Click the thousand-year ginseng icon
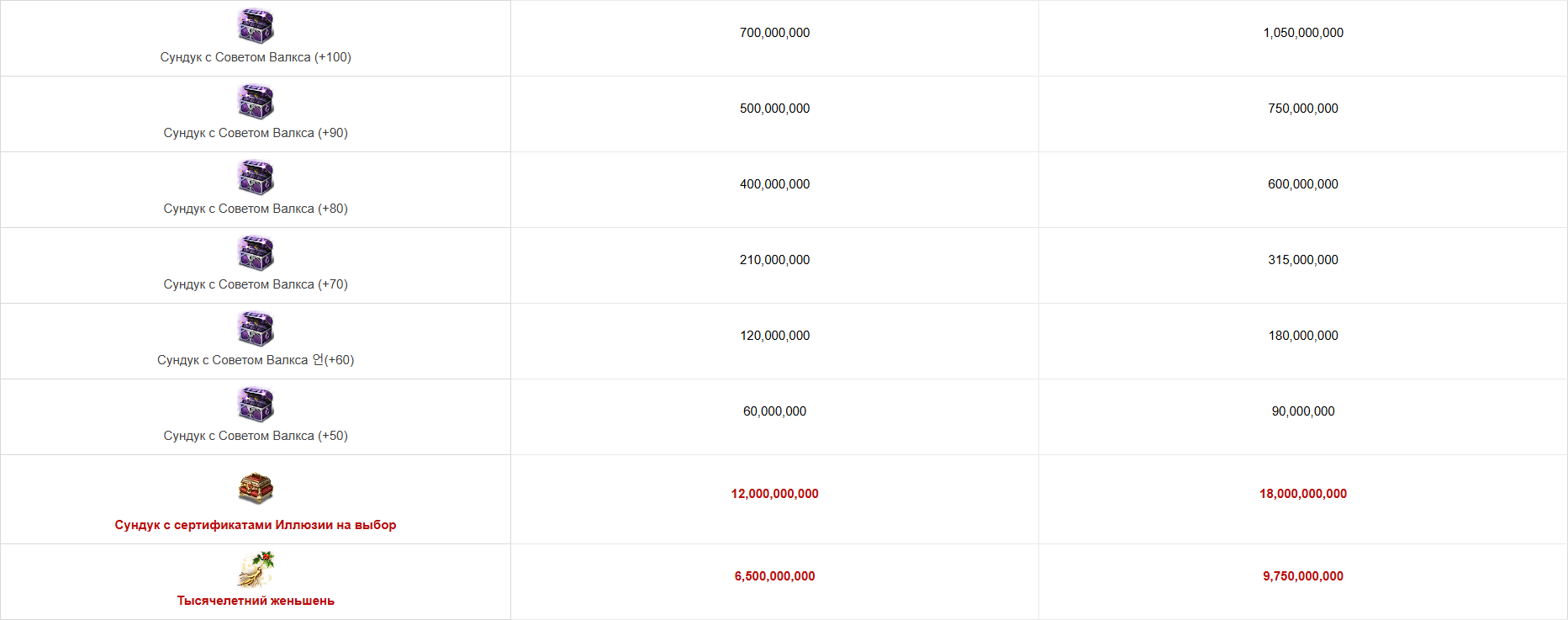The width and height of the screenshot is (1568, 620). click(256, 569)
